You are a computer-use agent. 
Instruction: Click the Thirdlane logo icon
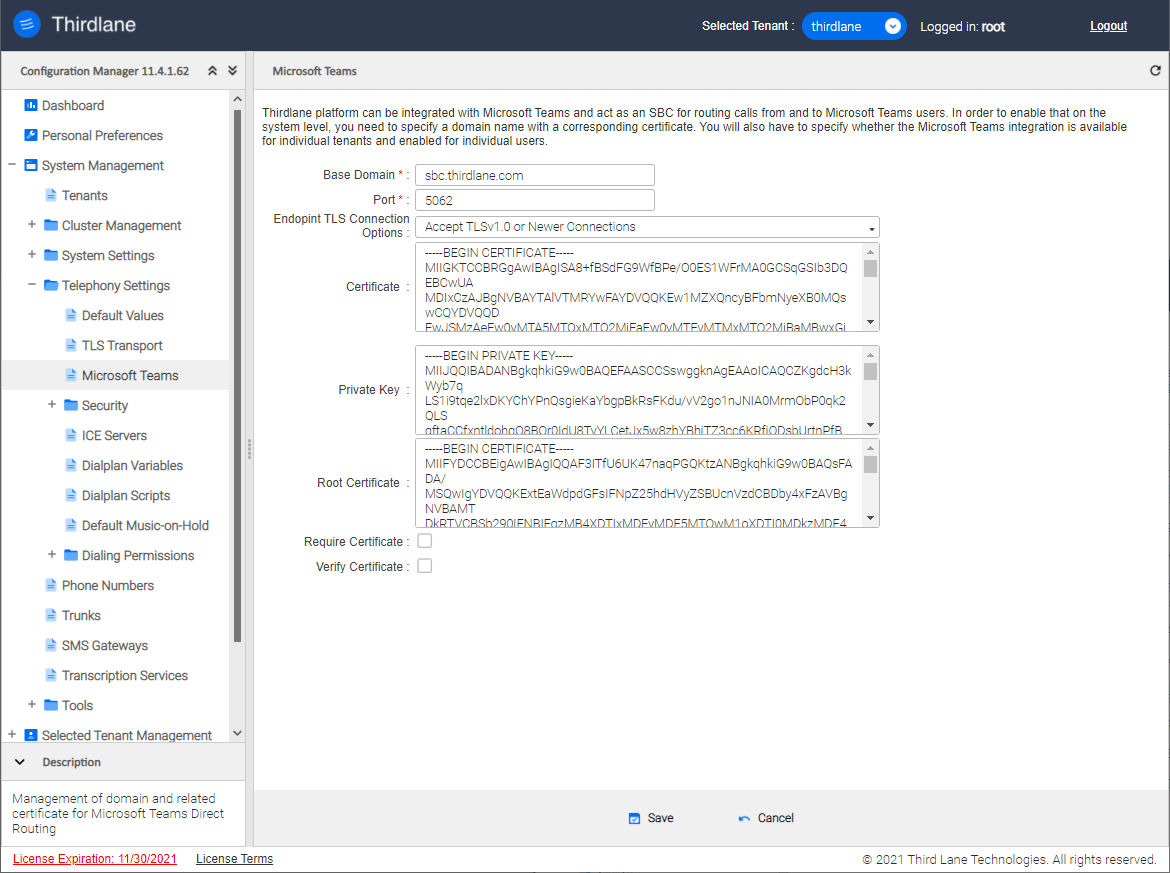(x=27, y=25)
